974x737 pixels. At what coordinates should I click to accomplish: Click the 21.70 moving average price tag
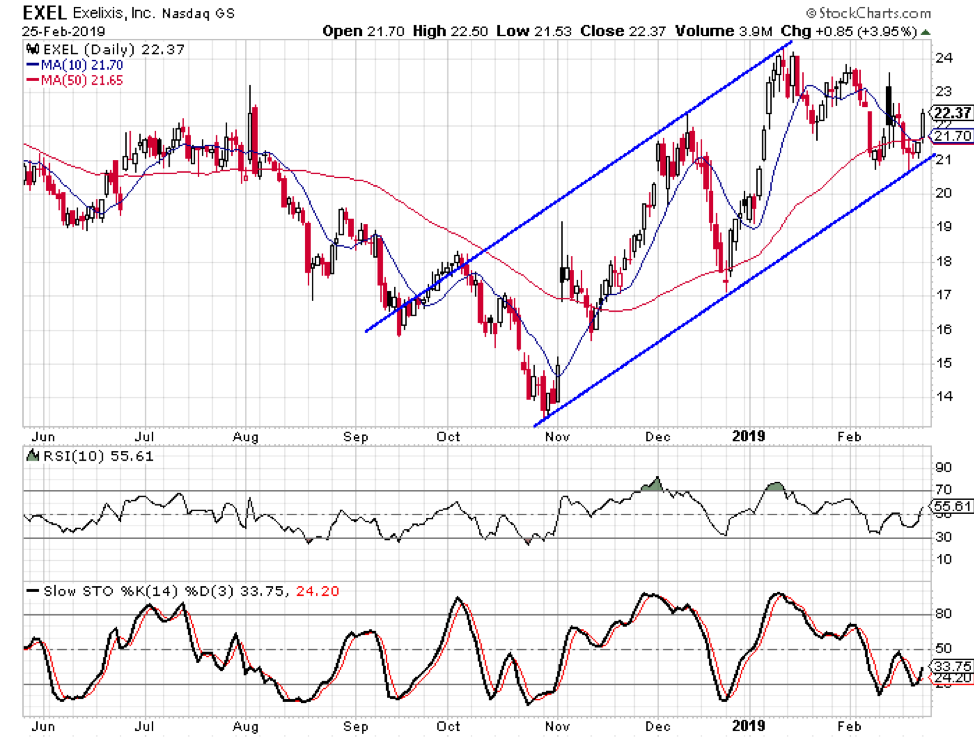pos(952,136)
